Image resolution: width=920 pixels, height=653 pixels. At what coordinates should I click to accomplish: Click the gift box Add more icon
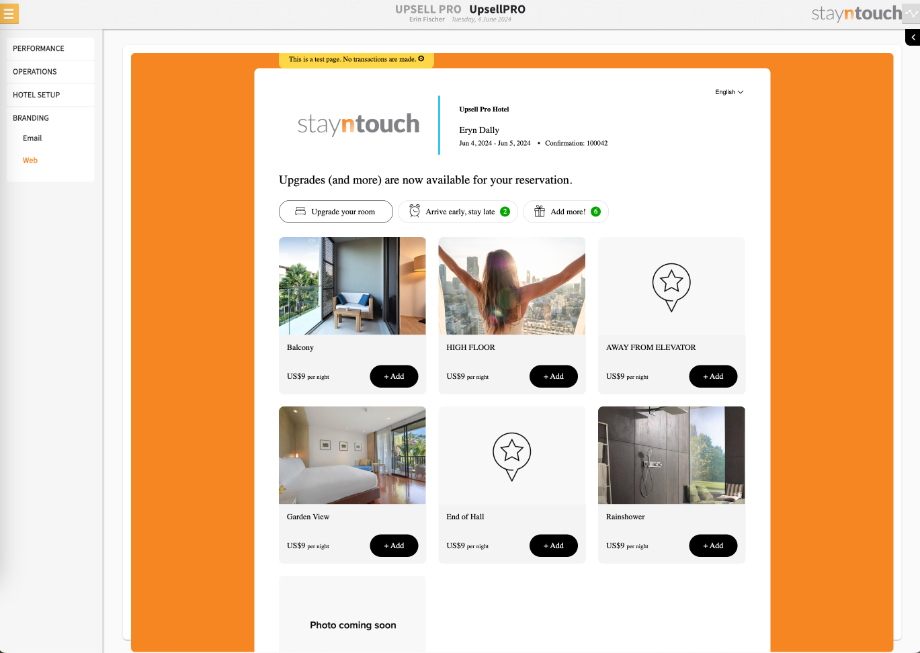tap(539, 211)
